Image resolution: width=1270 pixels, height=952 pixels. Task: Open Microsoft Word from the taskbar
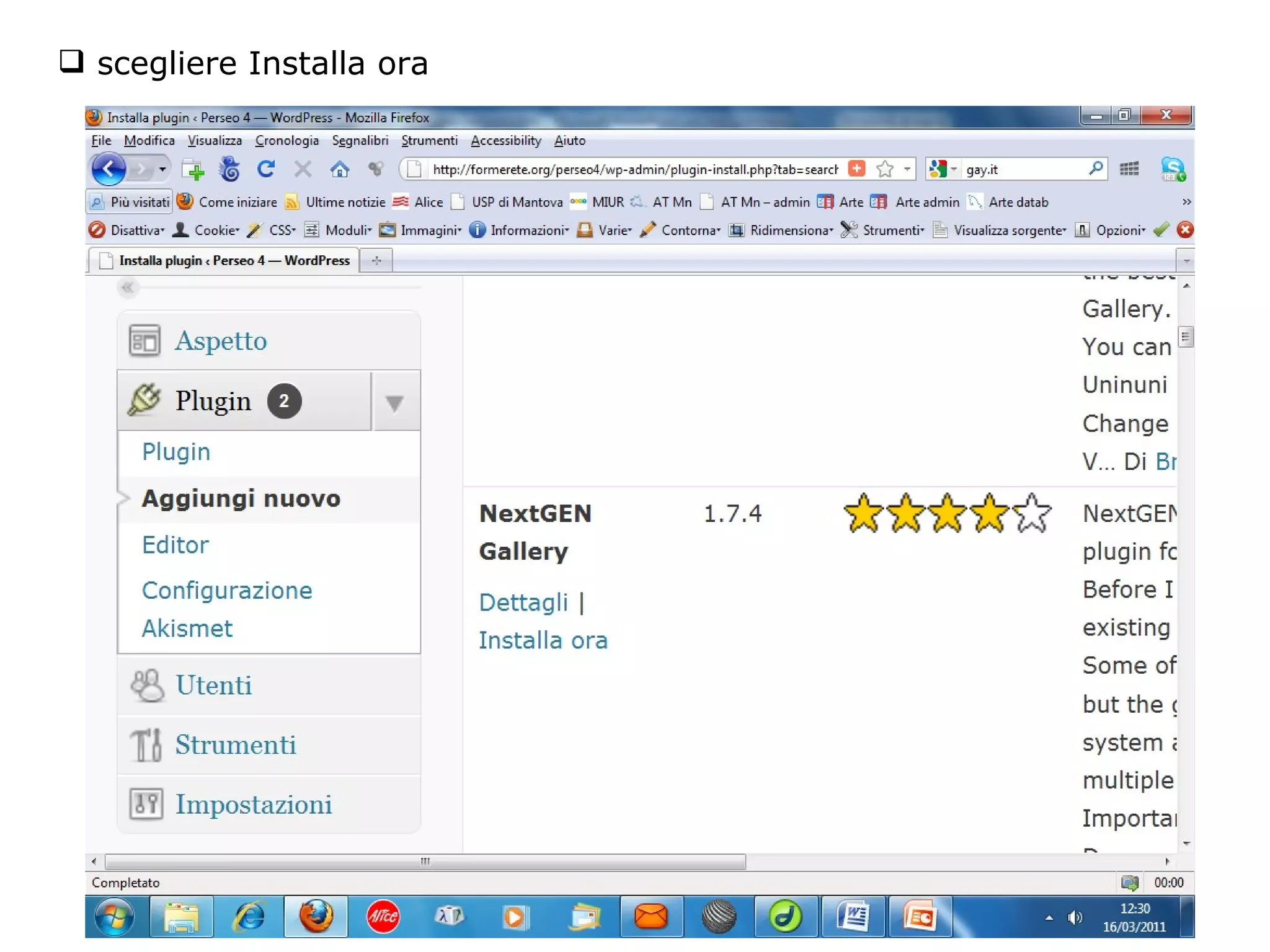click(852, 917)
